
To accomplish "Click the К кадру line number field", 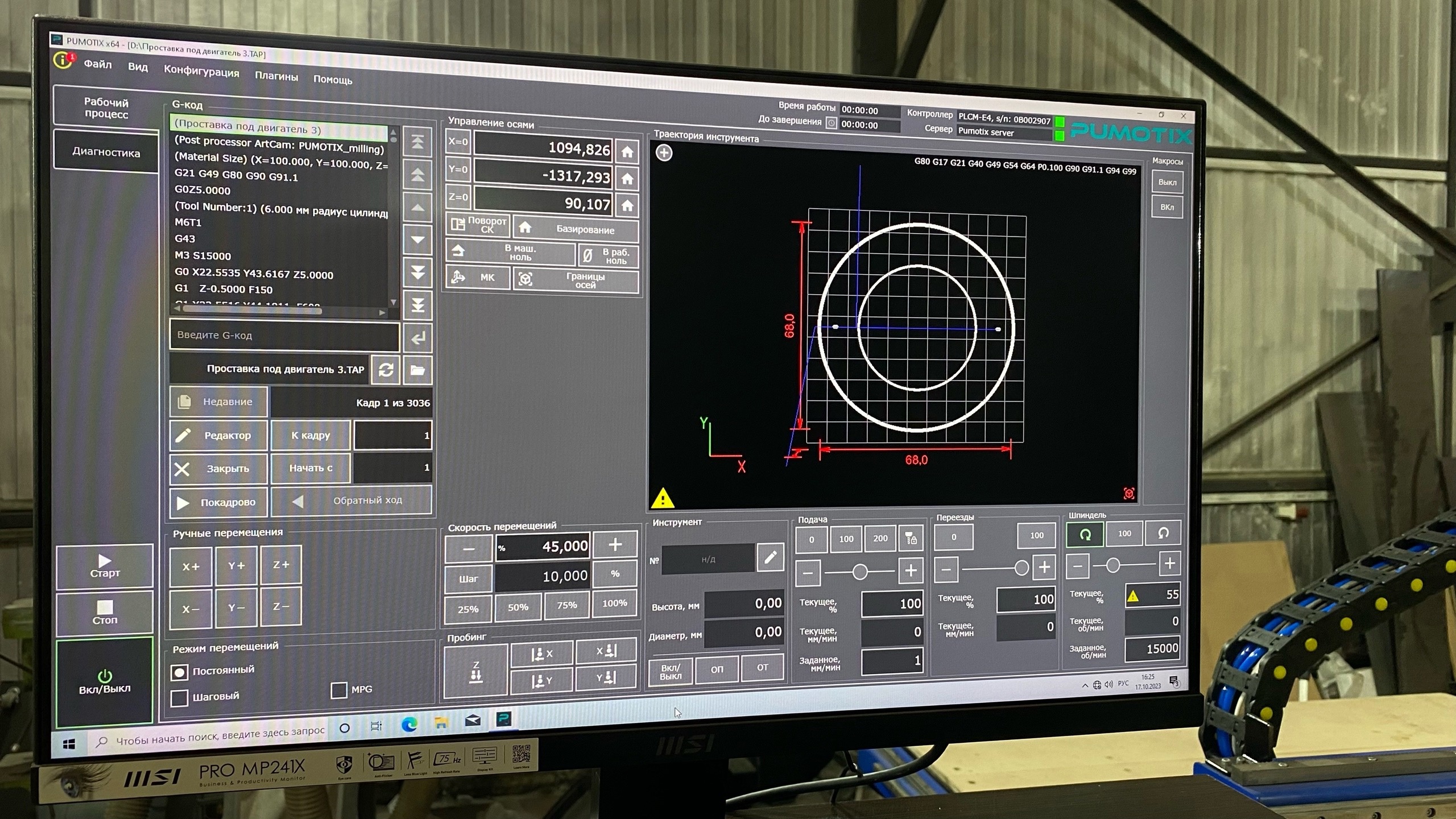I will coord(392,435).
